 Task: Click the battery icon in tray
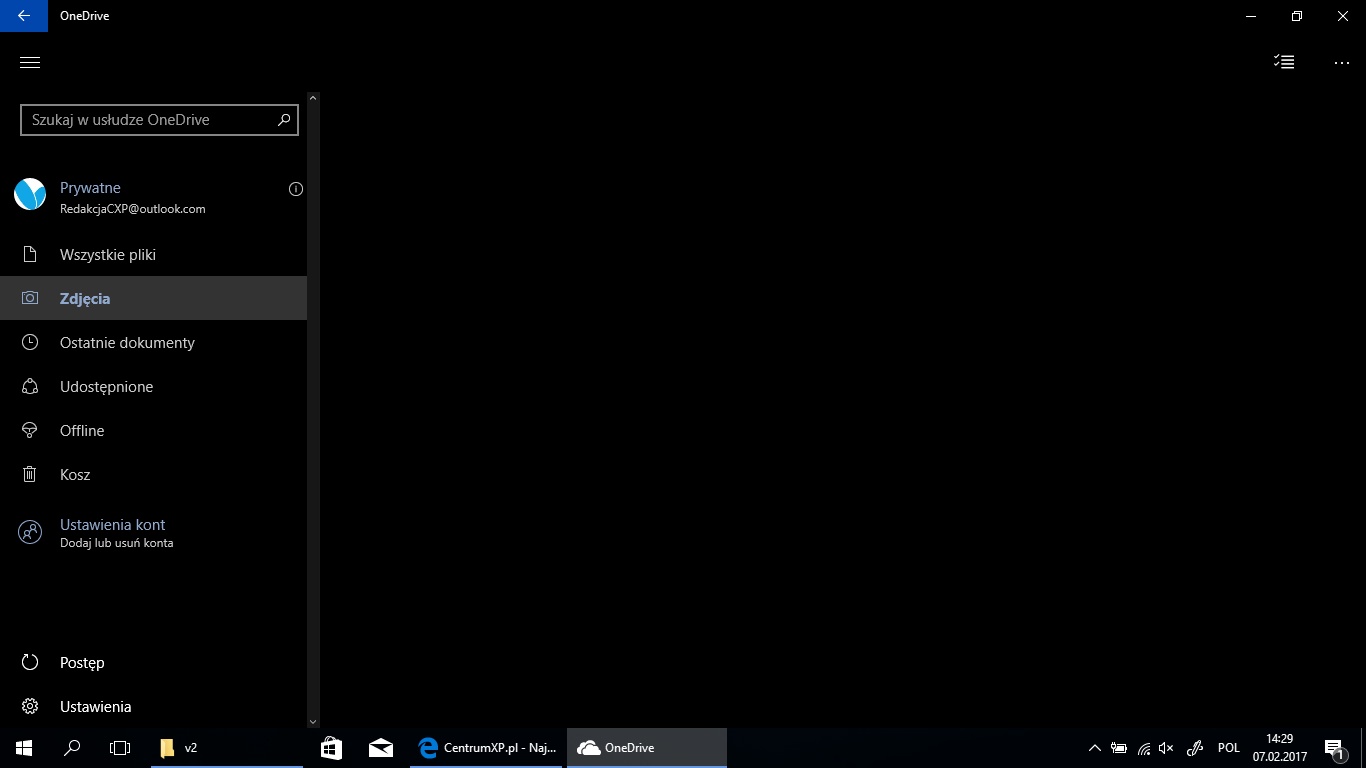pos(1119,748)
